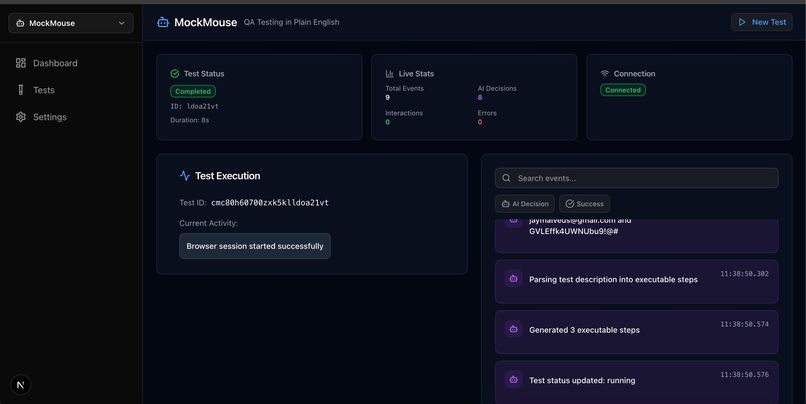Click the MockMouse header robot logo
806x404 pixels.
tap(163, 22)
